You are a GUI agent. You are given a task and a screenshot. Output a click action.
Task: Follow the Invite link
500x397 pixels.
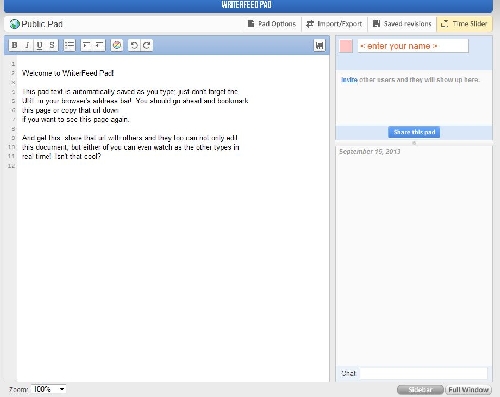pyautogui.click(x=349, y=80)
